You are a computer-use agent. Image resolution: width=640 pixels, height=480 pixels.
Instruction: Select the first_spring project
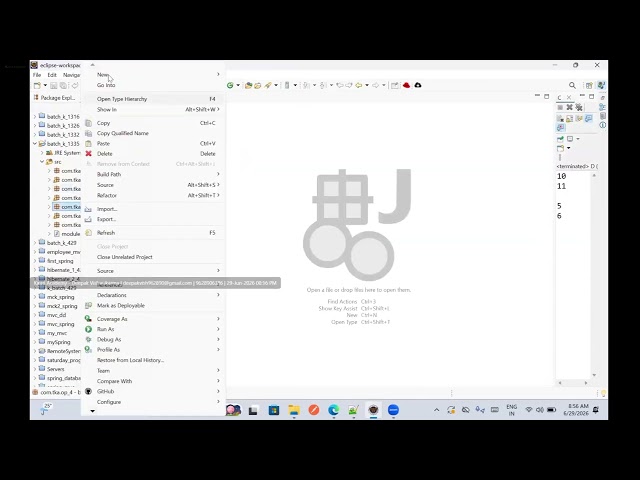(x=60, y=261)
